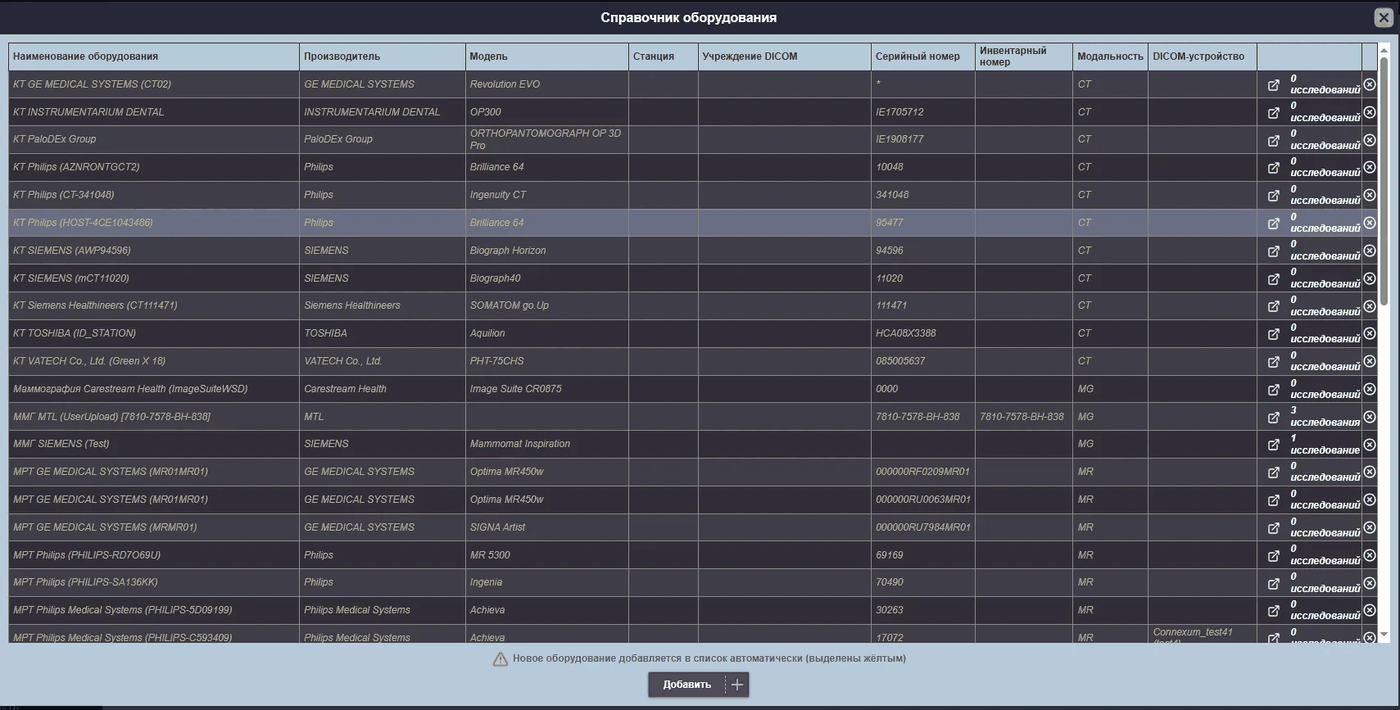Delete the Маммография Carestream Health row
Viewport: 1400px width, 710px height.
coord(1369,389)
